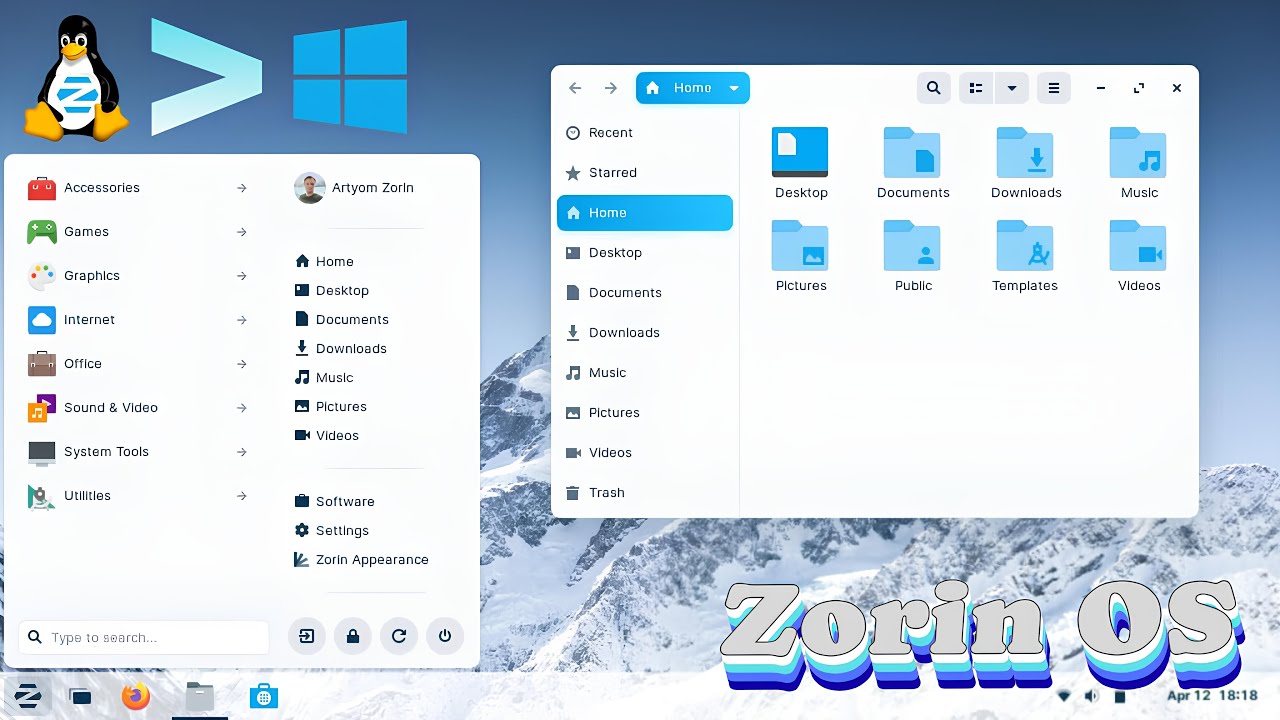This screenshot has width=1280, height=720.
Task: Open Videos from start menu places
Action: point(327,435)
